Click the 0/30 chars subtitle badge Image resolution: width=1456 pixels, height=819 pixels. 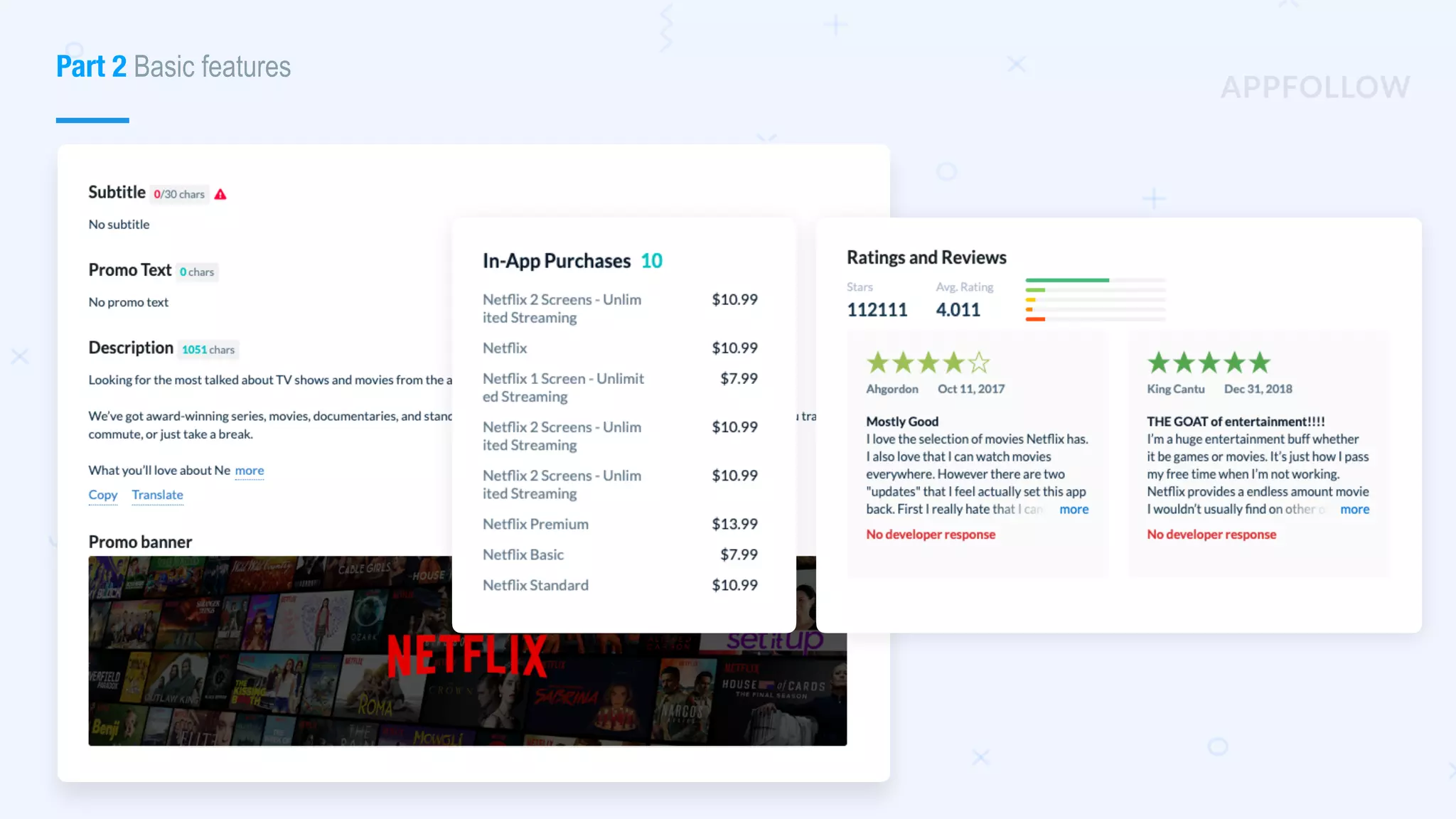point(179,194)
